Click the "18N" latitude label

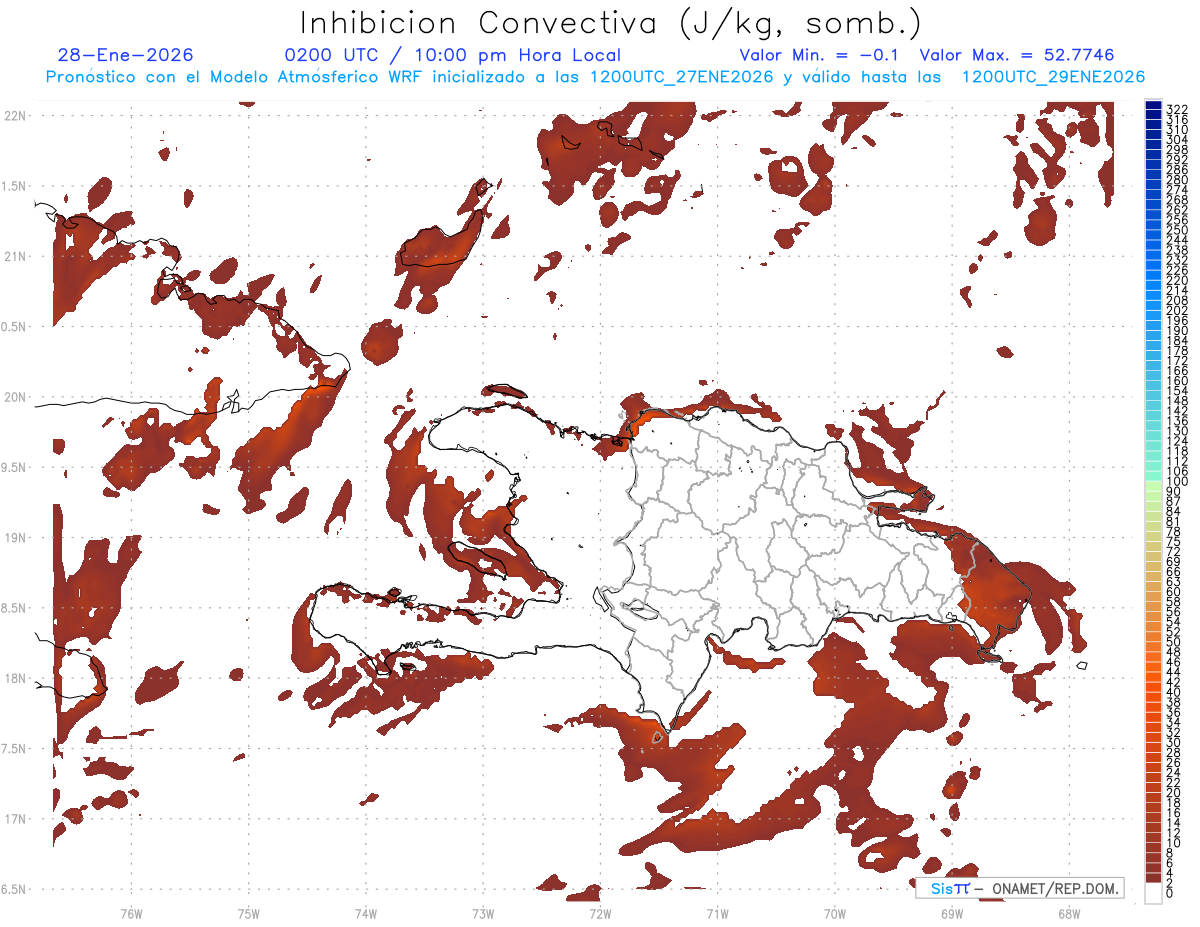point(14,678)
